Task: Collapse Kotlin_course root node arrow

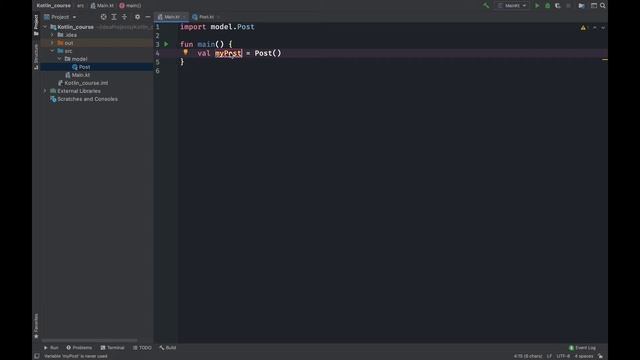Action: (x=45, y=27)
